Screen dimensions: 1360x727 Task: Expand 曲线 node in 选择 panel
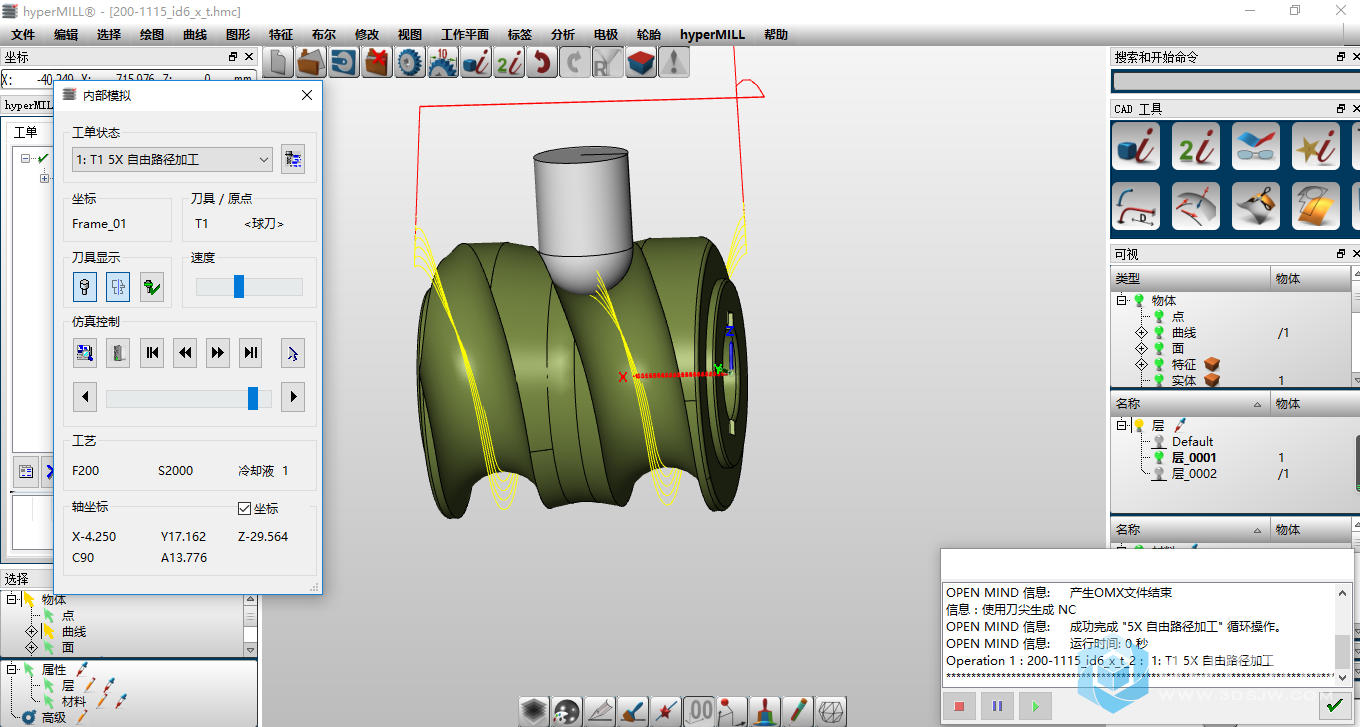31,631
